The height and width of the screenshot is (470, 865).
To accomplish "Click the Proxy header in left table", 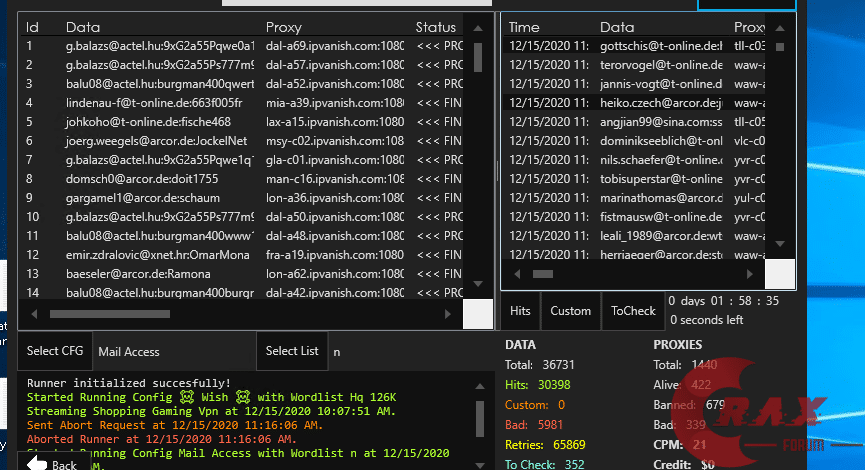I will point(284,27).
